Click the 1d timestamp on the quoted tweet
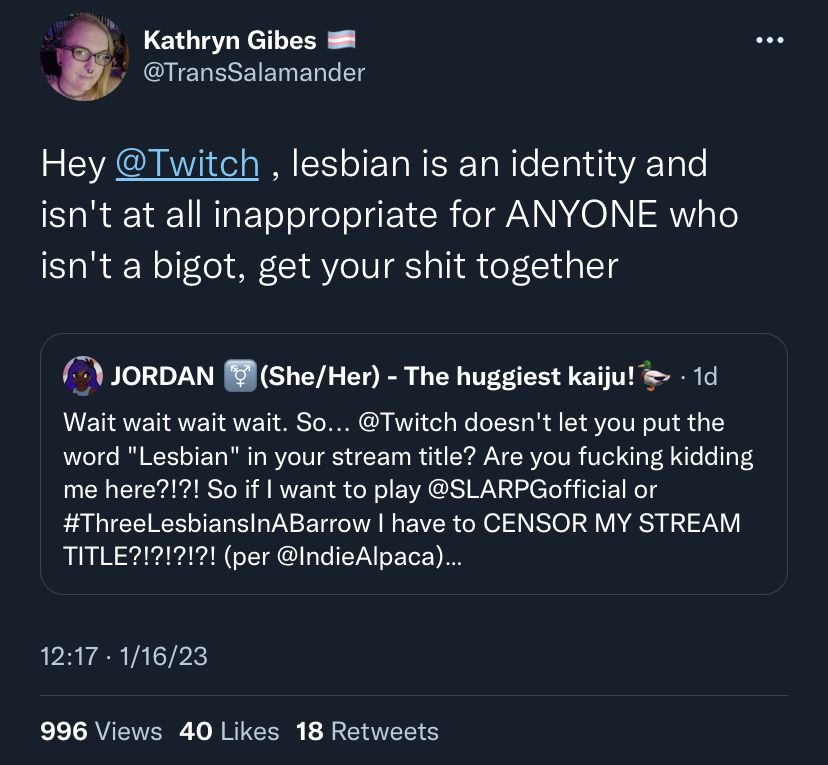The width and height of the screenshot is (828, 765). coord(705,376)
